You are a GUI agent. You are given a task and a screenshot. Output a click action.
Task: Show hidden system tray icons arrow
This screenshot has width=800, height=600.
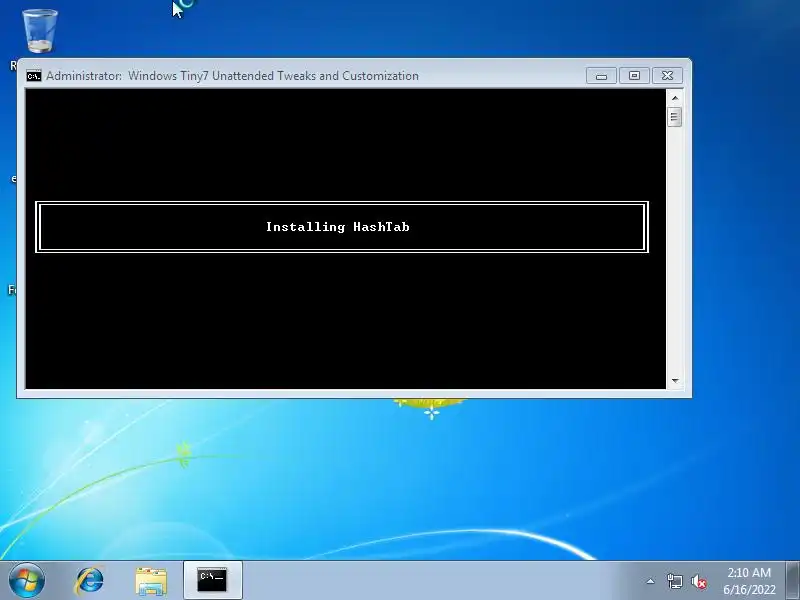(651, 581)
